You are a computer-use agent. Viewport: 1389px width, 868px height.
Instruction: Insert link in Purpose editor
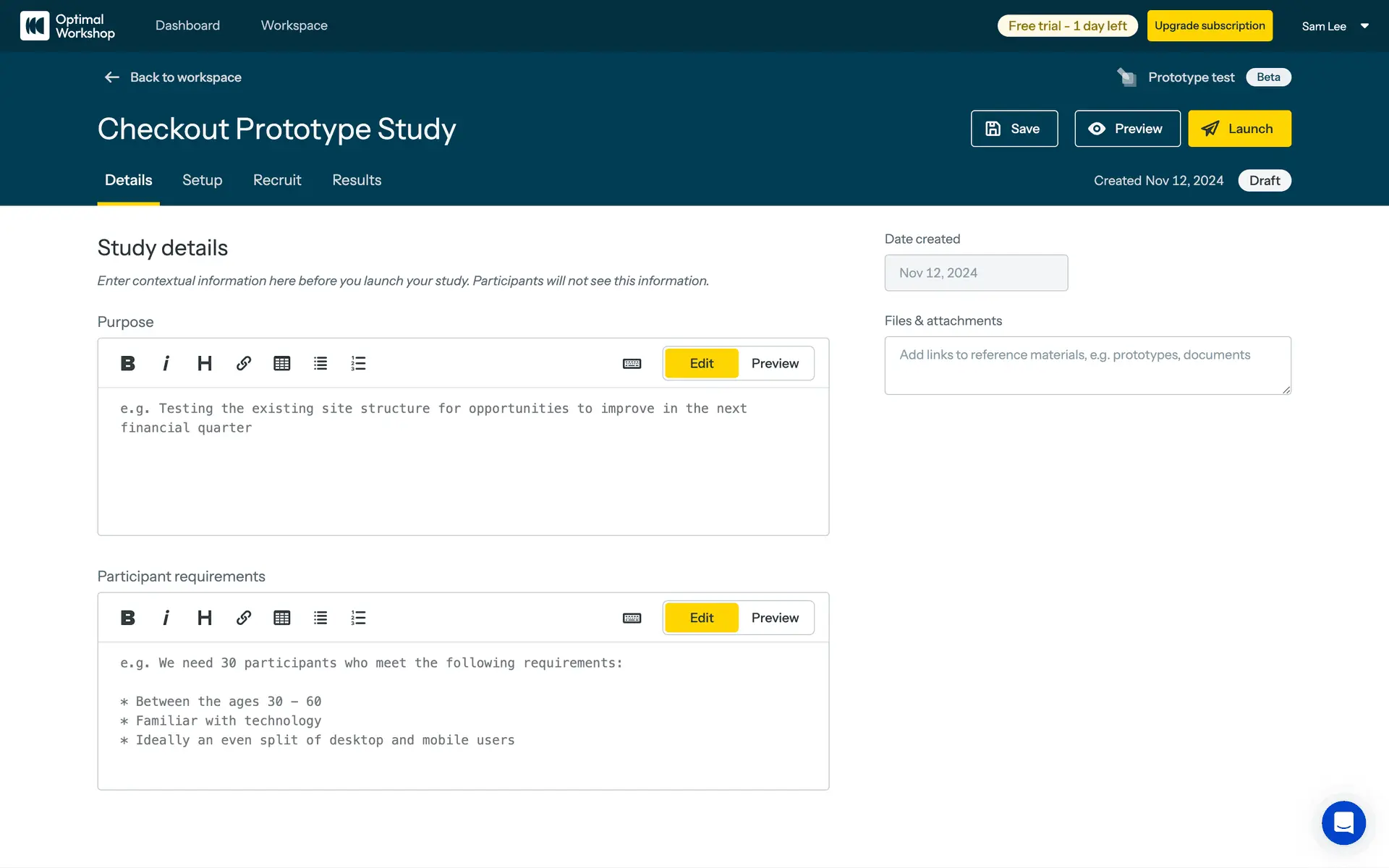tap(244, 363)
